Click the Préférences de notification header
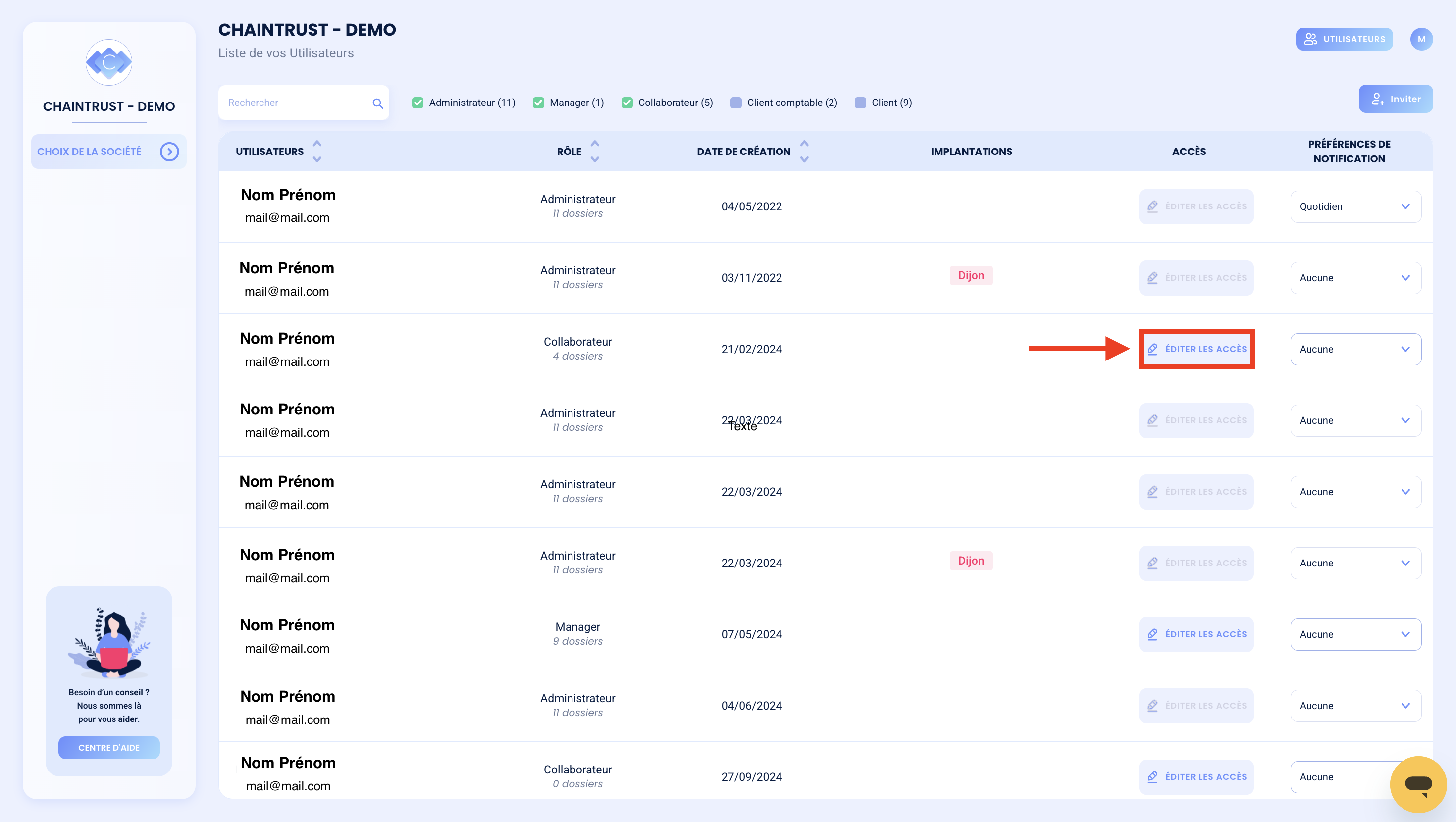The image size is (1456, 822). pos(1349,152)
